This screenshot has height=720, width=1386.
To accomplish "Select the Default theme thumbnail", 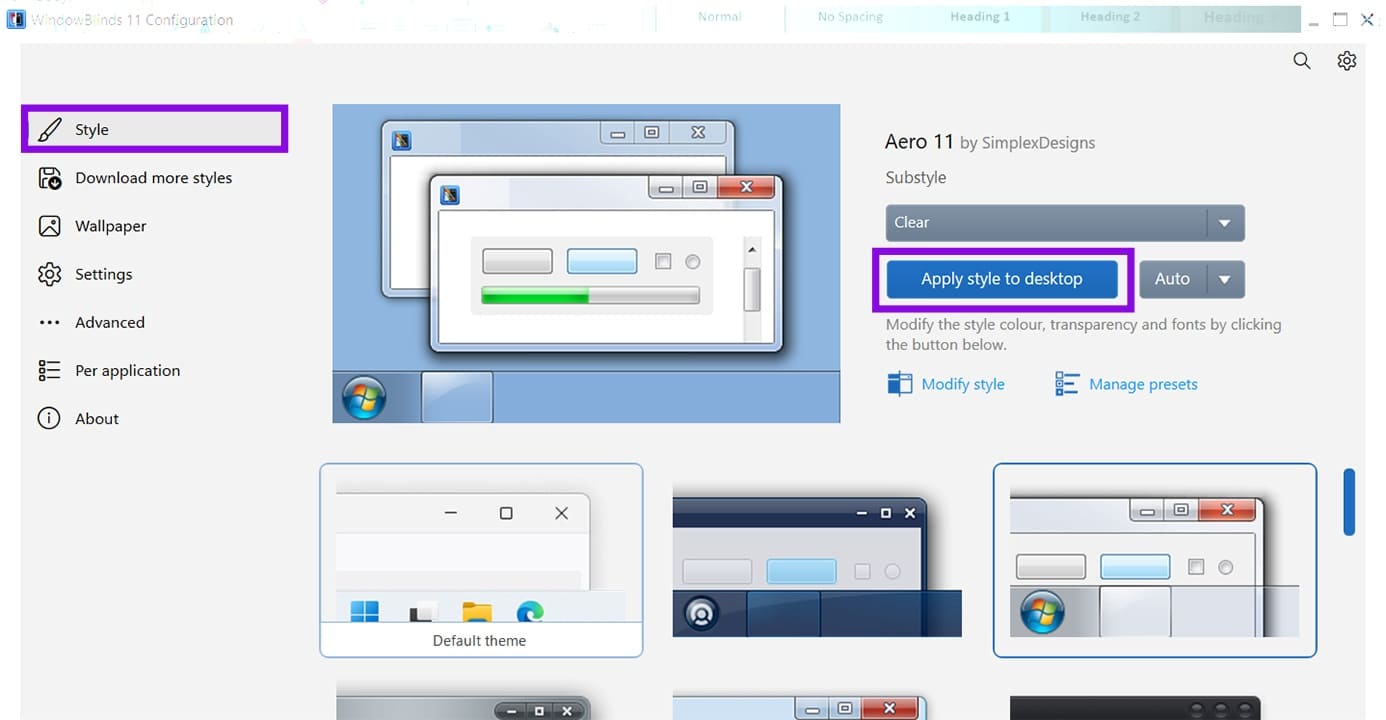I will click(480, 560).
